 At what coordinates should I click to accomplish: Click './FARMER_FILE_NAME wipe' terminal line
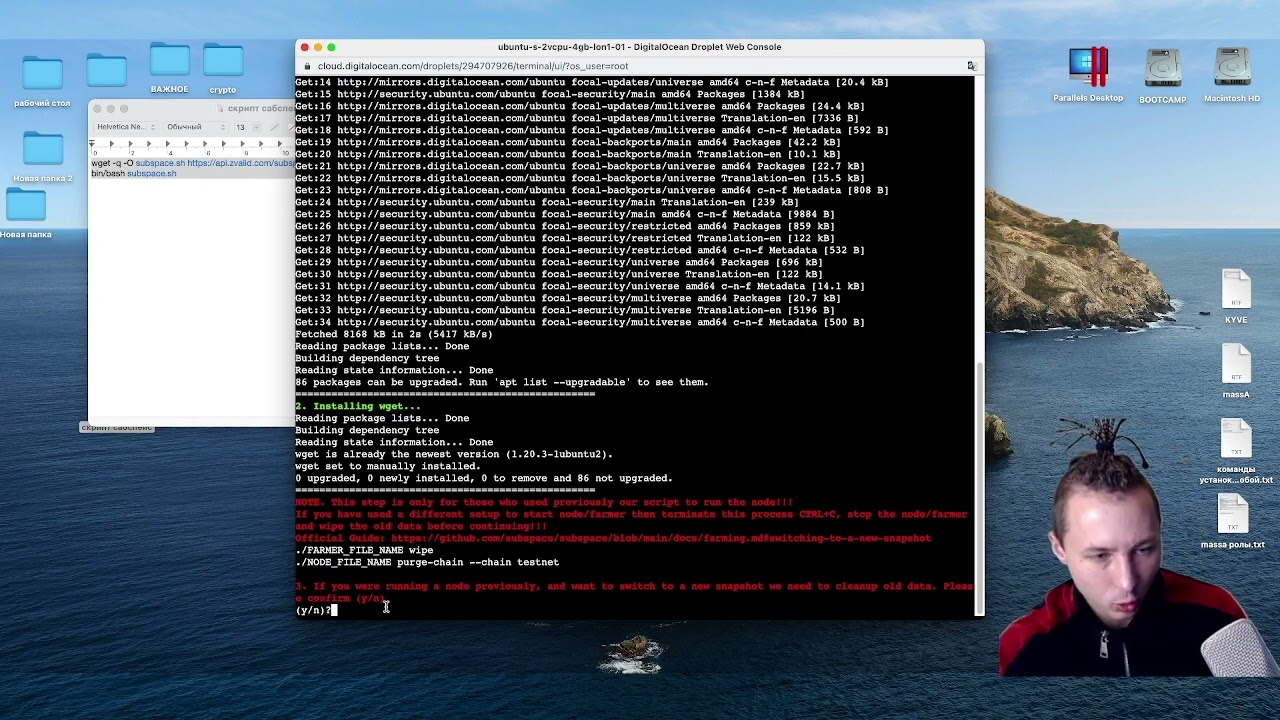(x=364, y=550)
